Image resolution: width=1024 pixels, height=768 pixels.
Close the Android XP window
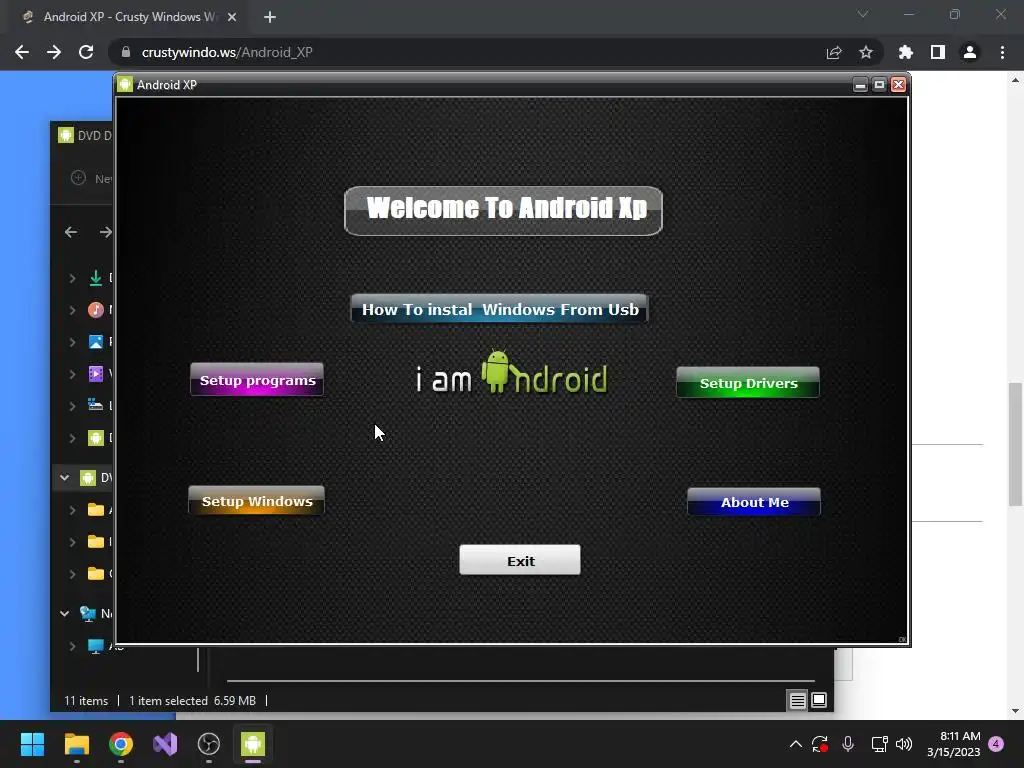pos(899,85)
